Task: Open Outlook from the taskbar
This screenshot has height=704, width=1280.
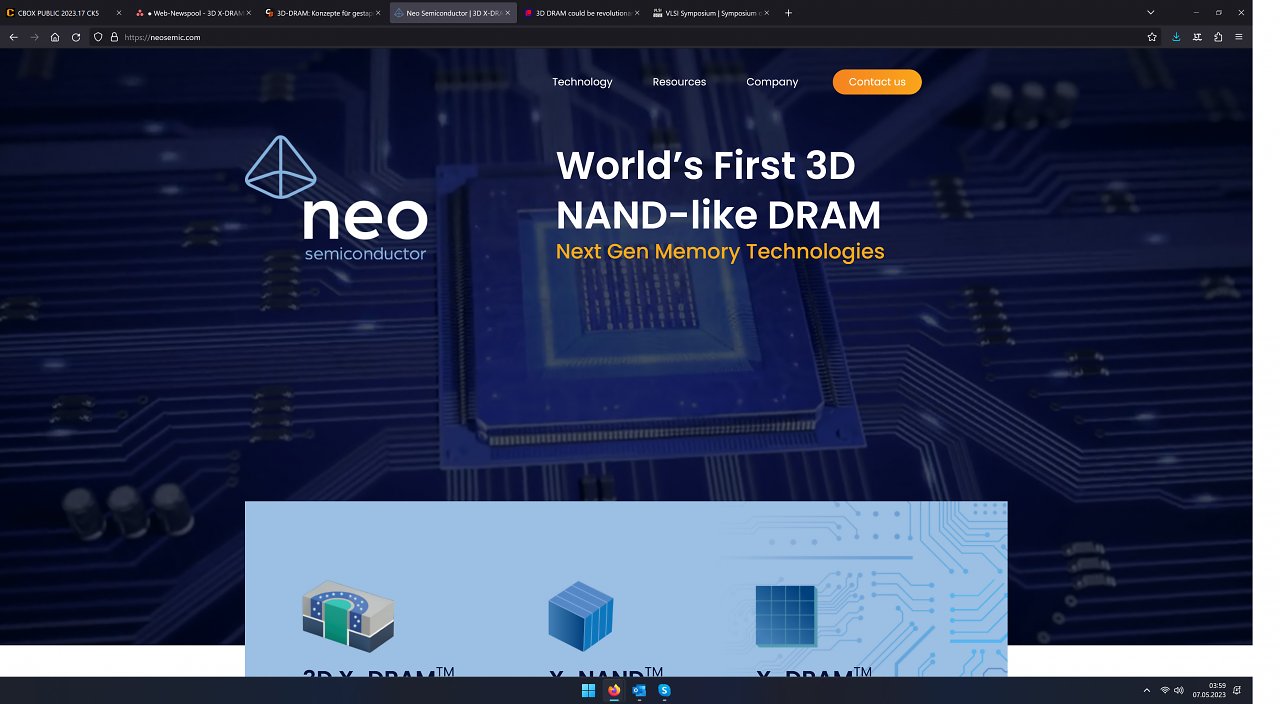Action: (639, 690)
